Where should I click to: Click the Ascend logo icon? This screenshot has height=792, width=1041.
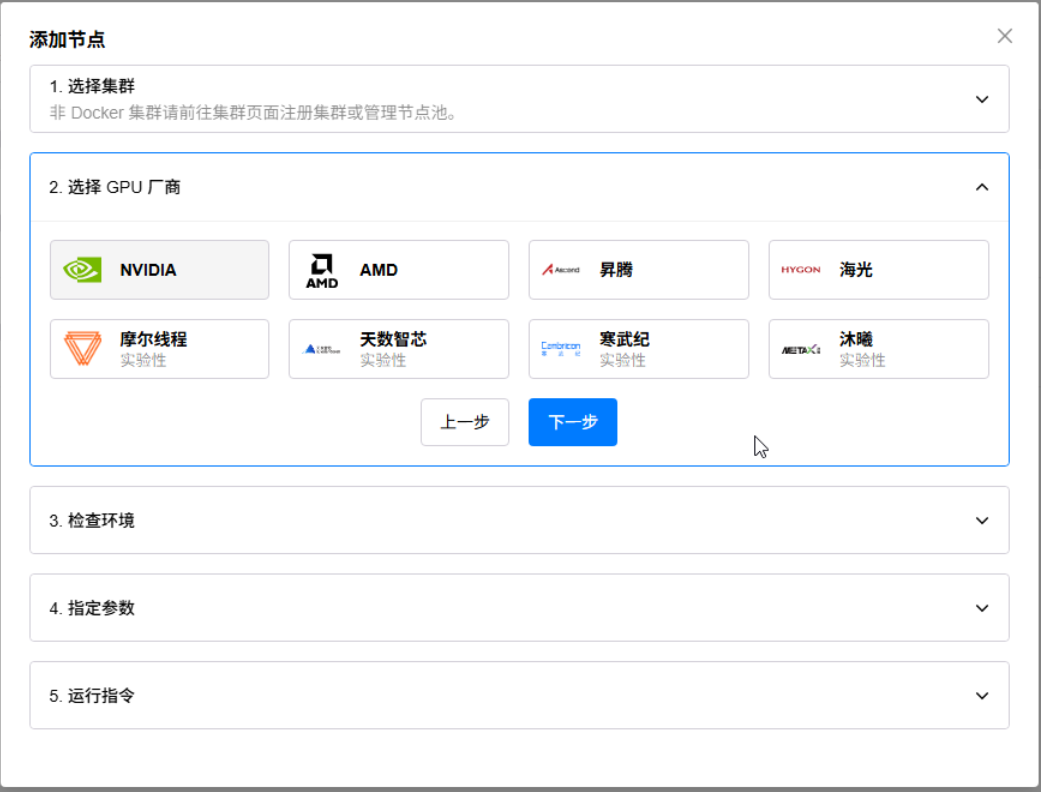point(561,270)
